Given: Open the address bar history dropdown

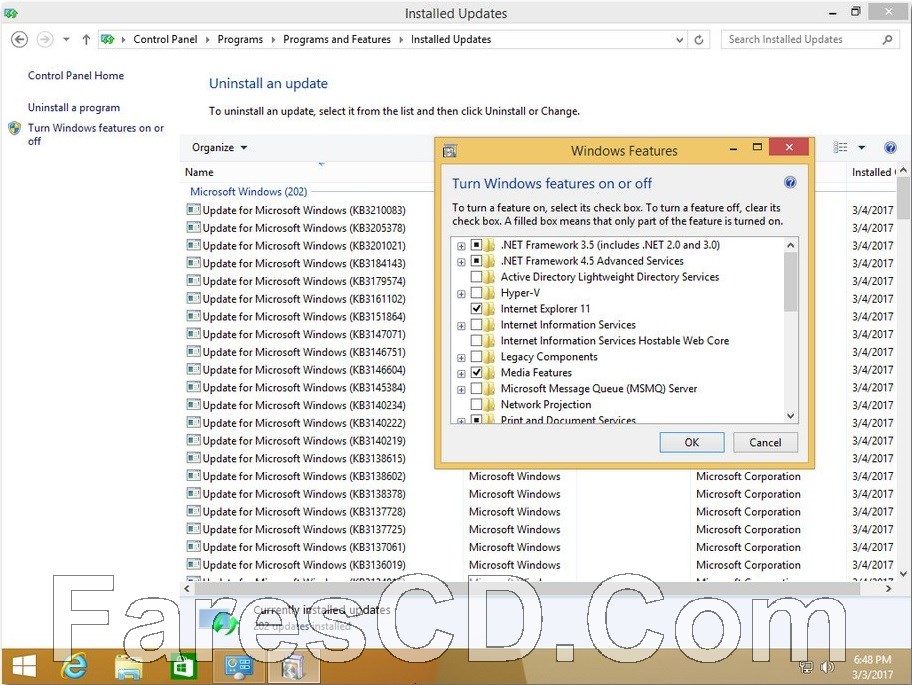Looking at the screenshot, I should [679, 40].
